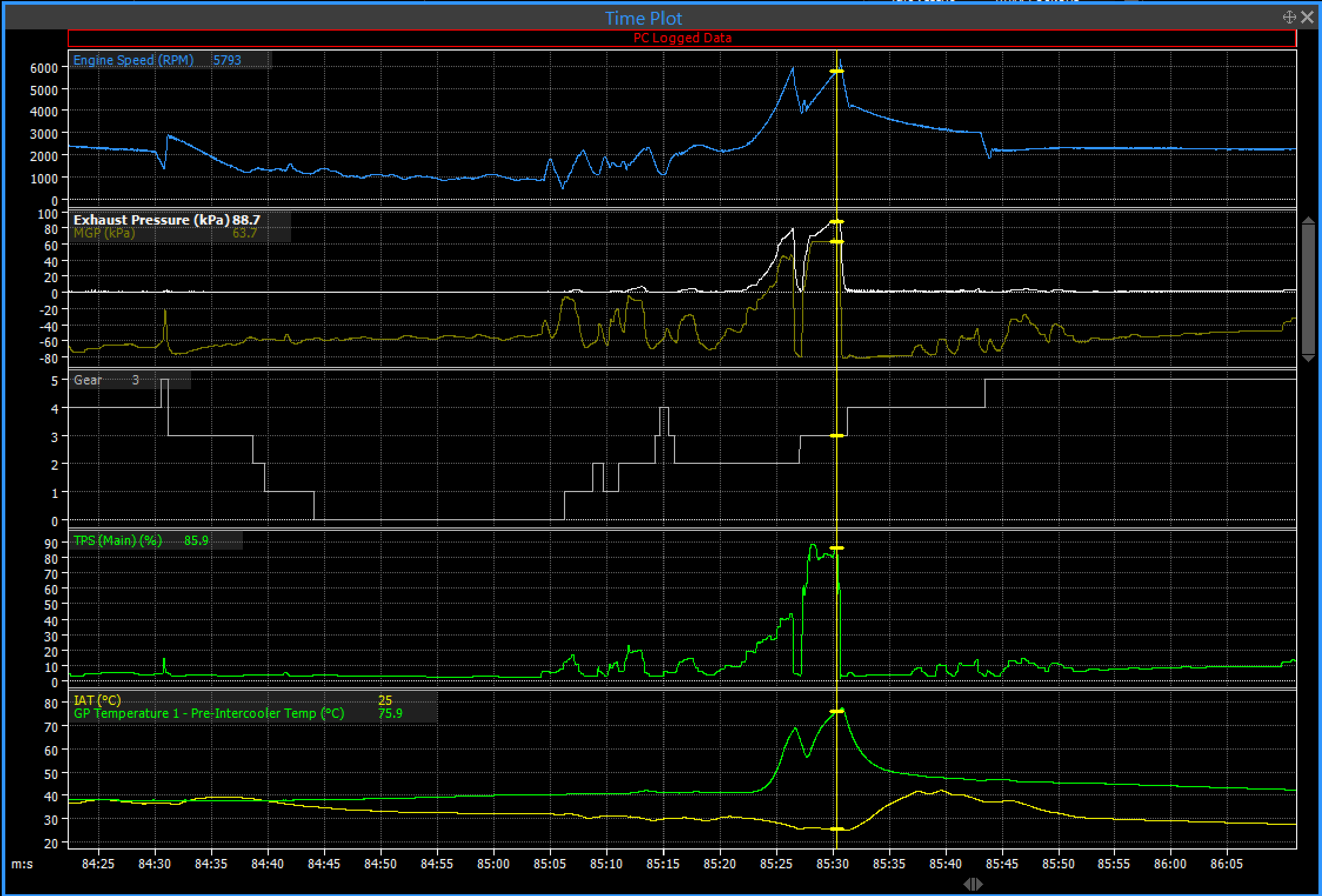
Task: Click scroll down arrow beside Exhaust Pressure plot
Action: click(1308, 358)
